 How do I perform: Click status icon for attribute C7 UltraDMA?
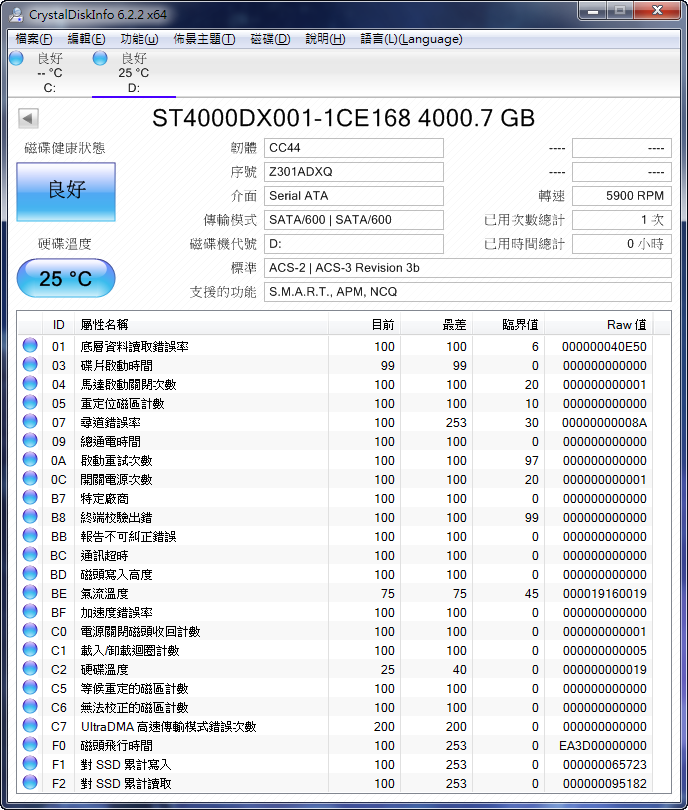[x=30, y=725]
